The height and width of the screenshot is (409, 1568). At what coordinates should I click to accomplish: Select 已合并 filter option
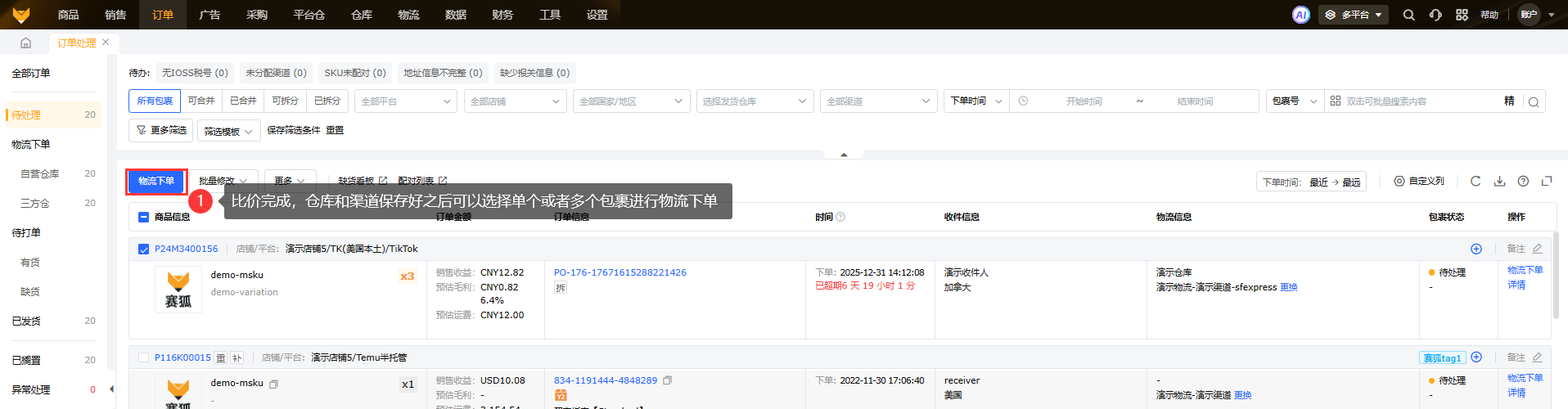click(x=243, y=101)
